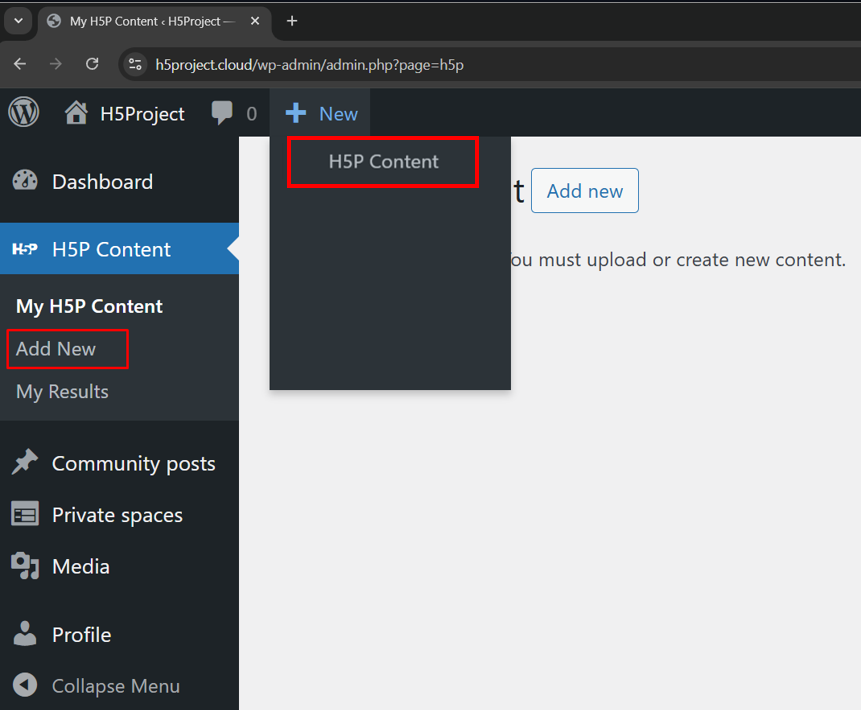The image size is (861, 710).
Task: Select H5P Content from New dropdown
Action: point(383,161)
